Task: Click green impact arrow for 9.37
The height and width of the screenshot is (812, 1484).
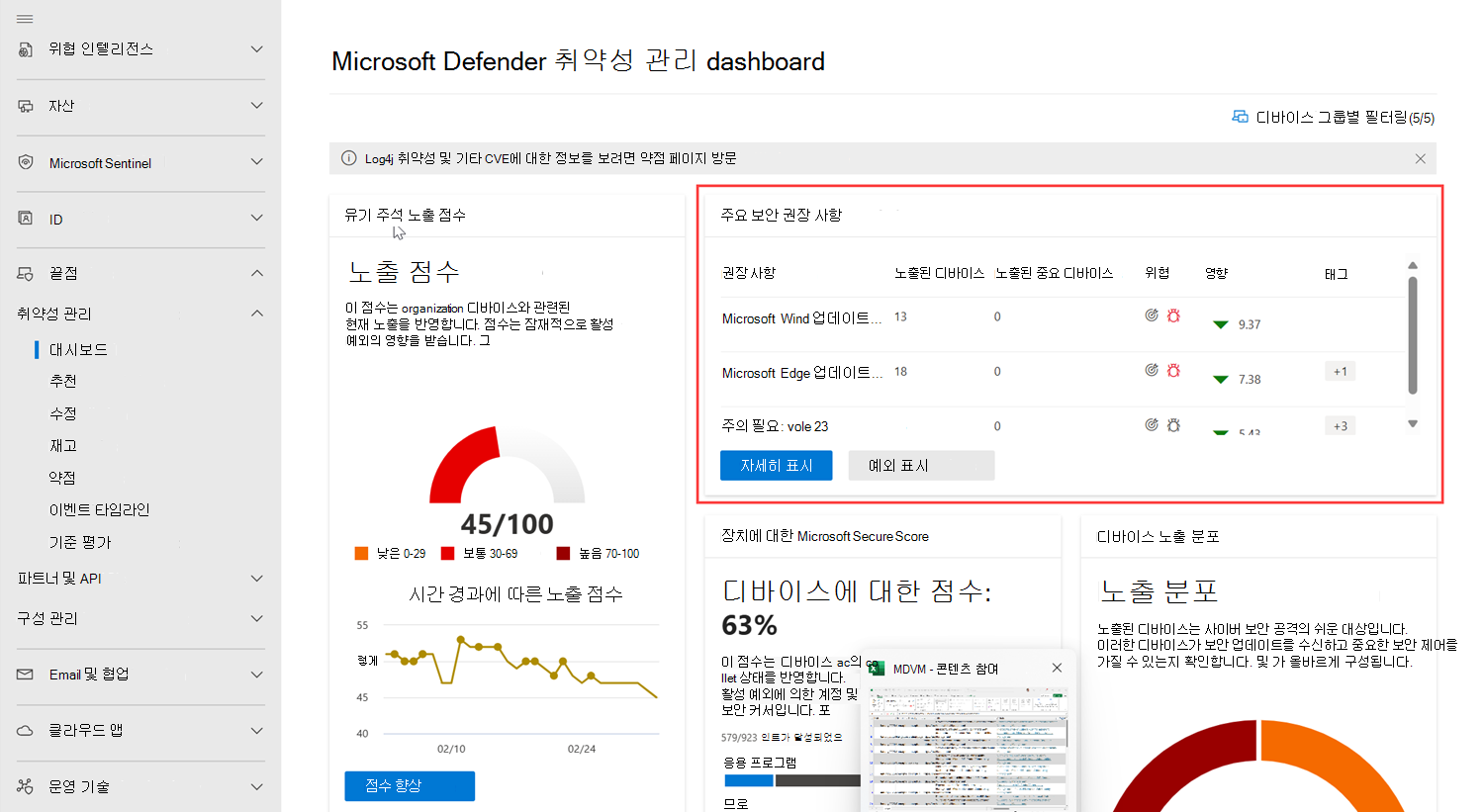Action: click(x=1221, y=324)
